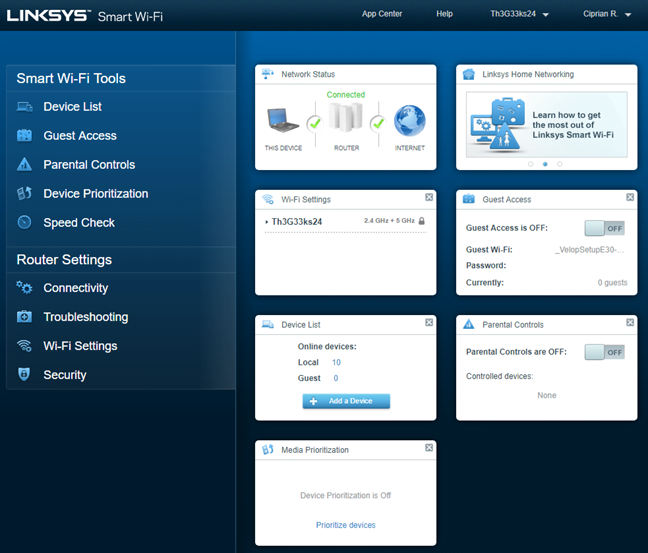Click the 0 guests text

coord(612,282)
